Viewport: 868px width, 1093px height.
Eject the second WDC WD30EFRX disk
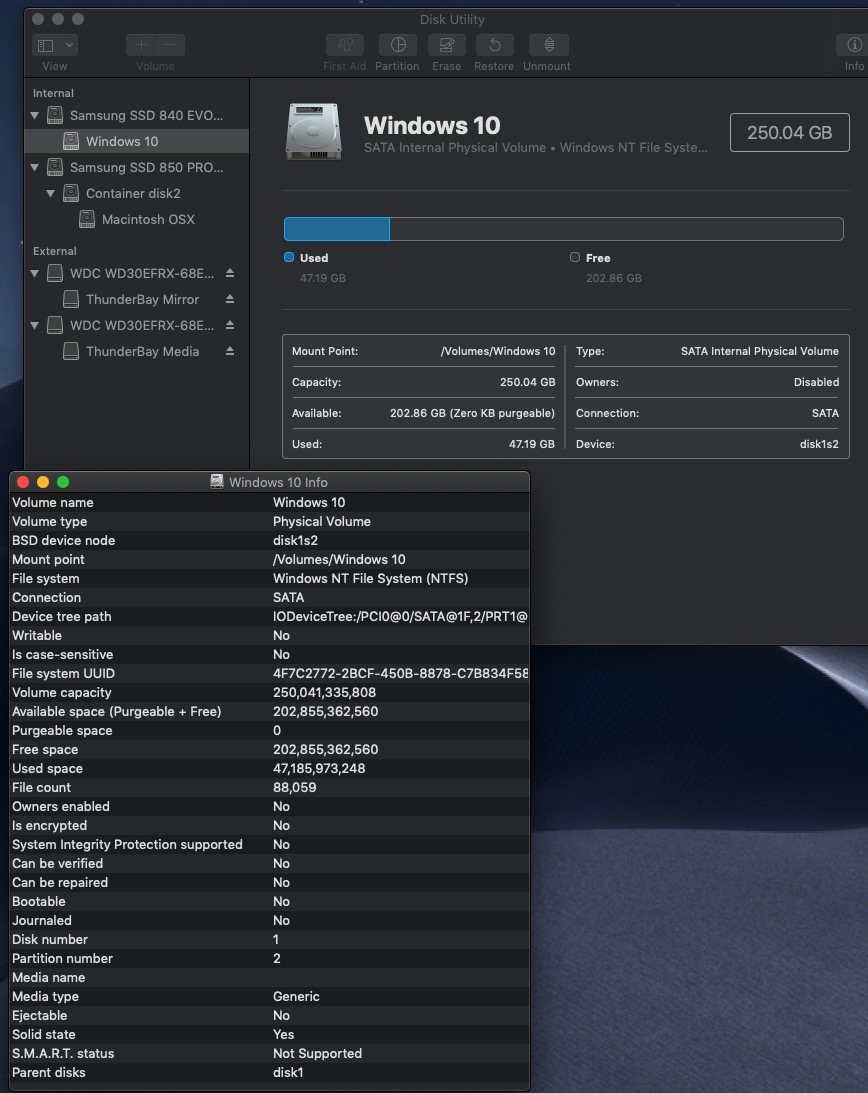[229, 326]
